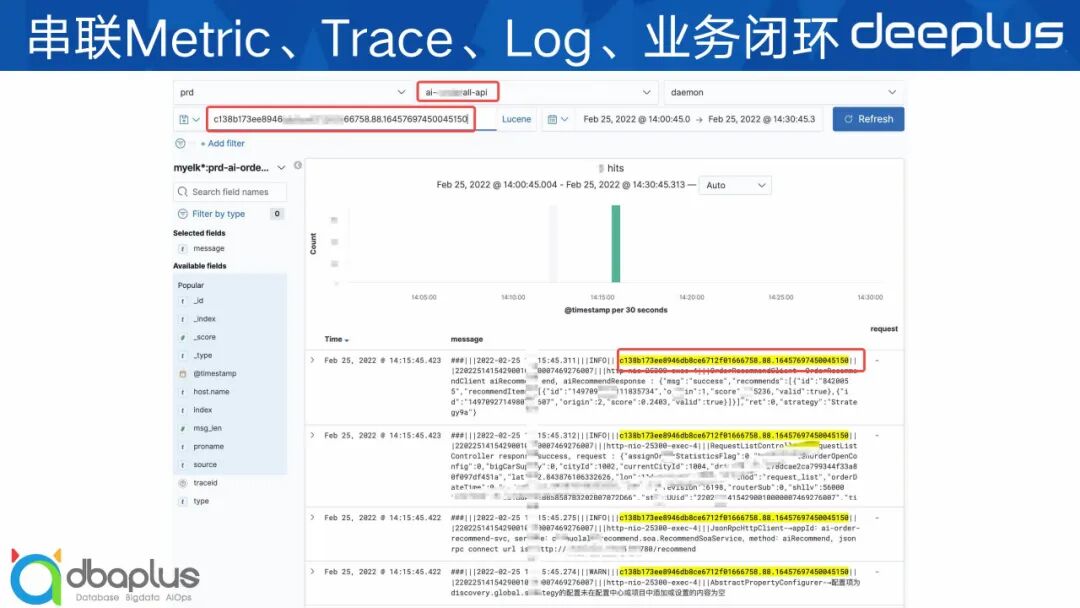This screenshot has width=1080, height=608.
Task: Click the Refresh button
Action: tap(868, 119)
